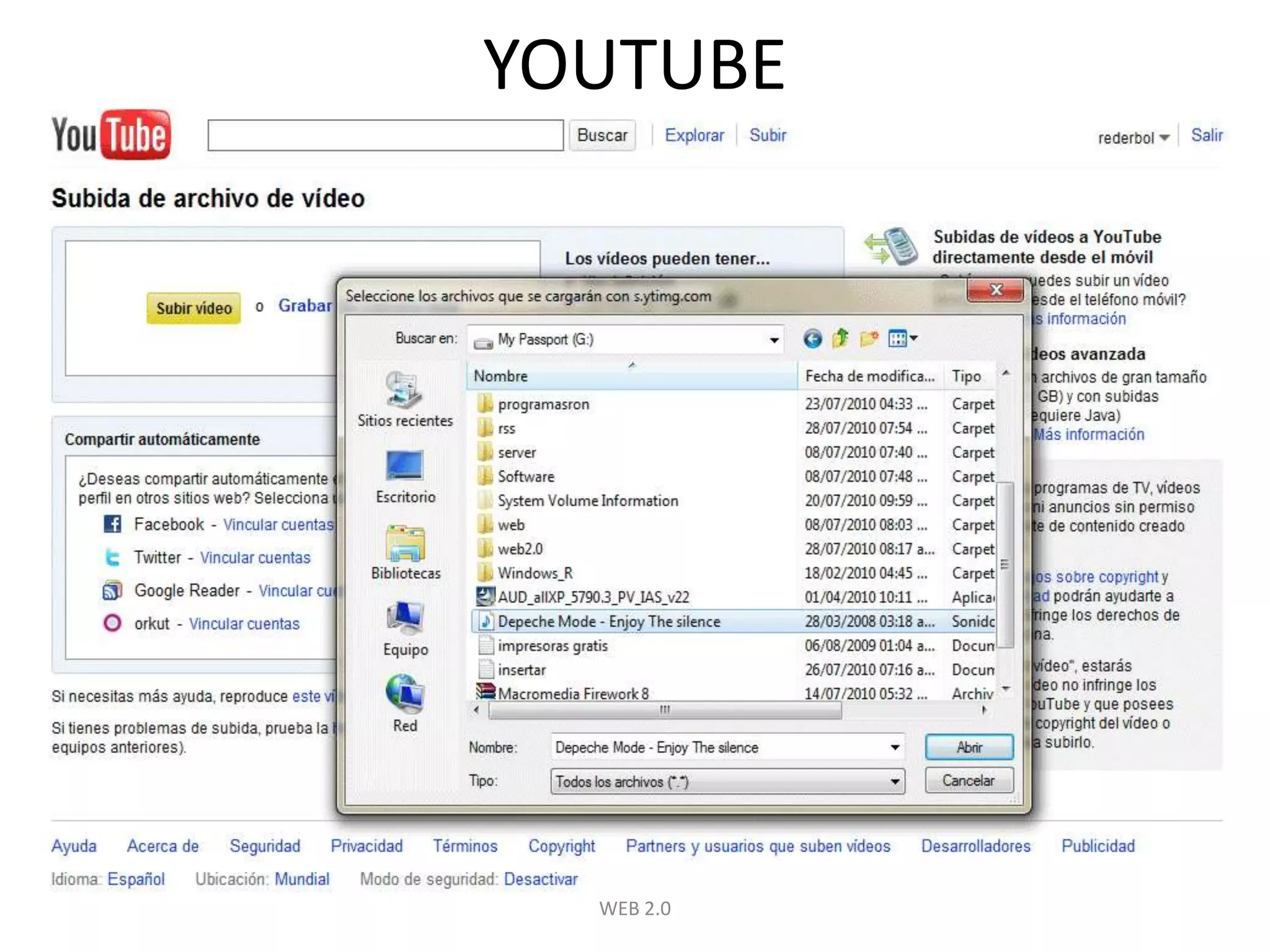
Task: Open Equipo in the places bar
Action: click(406, 629)
